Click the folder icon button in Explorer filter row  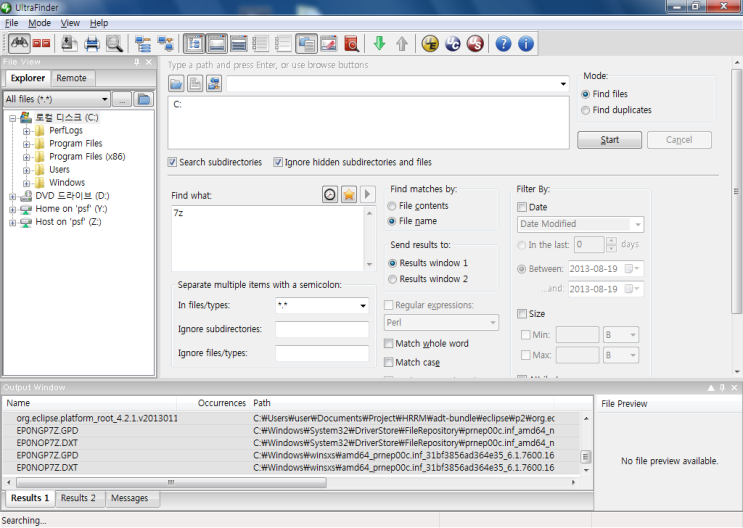coord(144,99)
